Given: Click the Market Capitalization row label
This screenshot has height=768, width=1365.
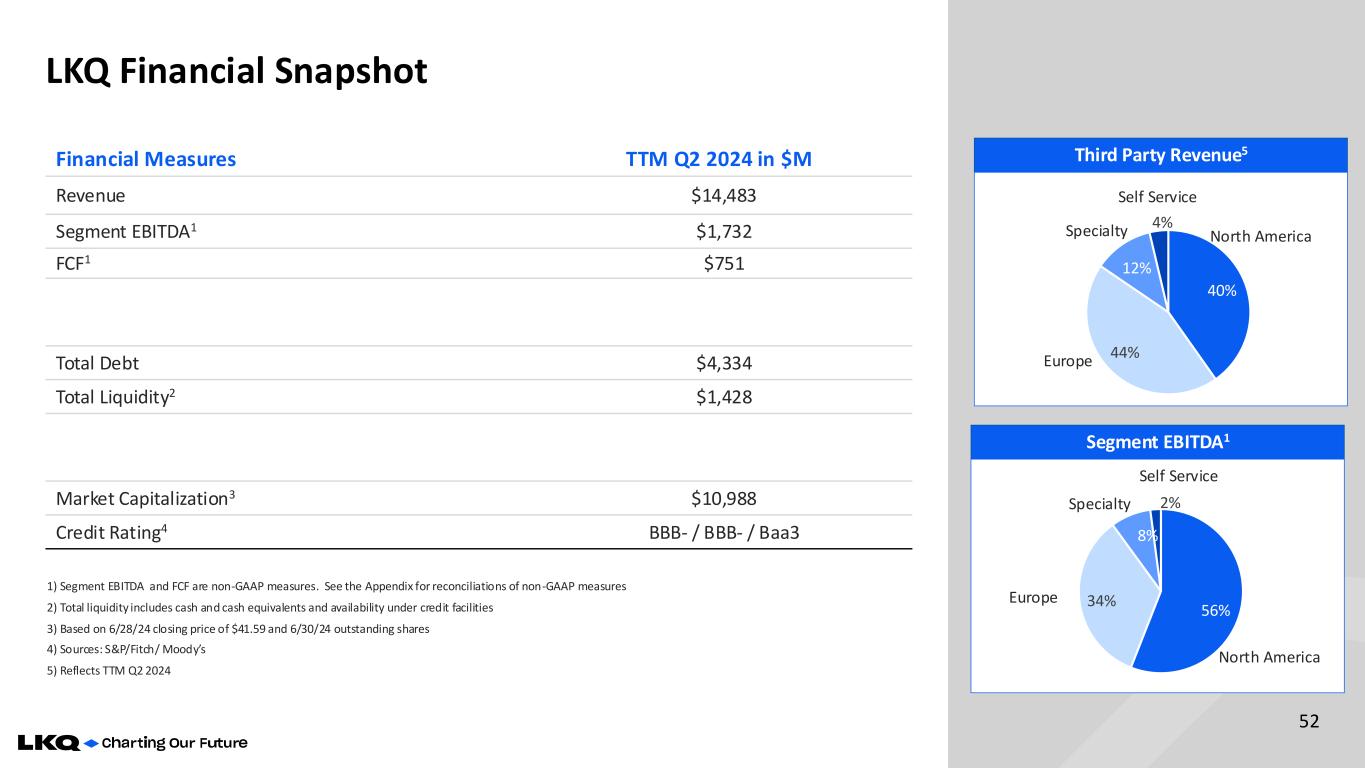Looking at the screenshot, I should (145, 498).
